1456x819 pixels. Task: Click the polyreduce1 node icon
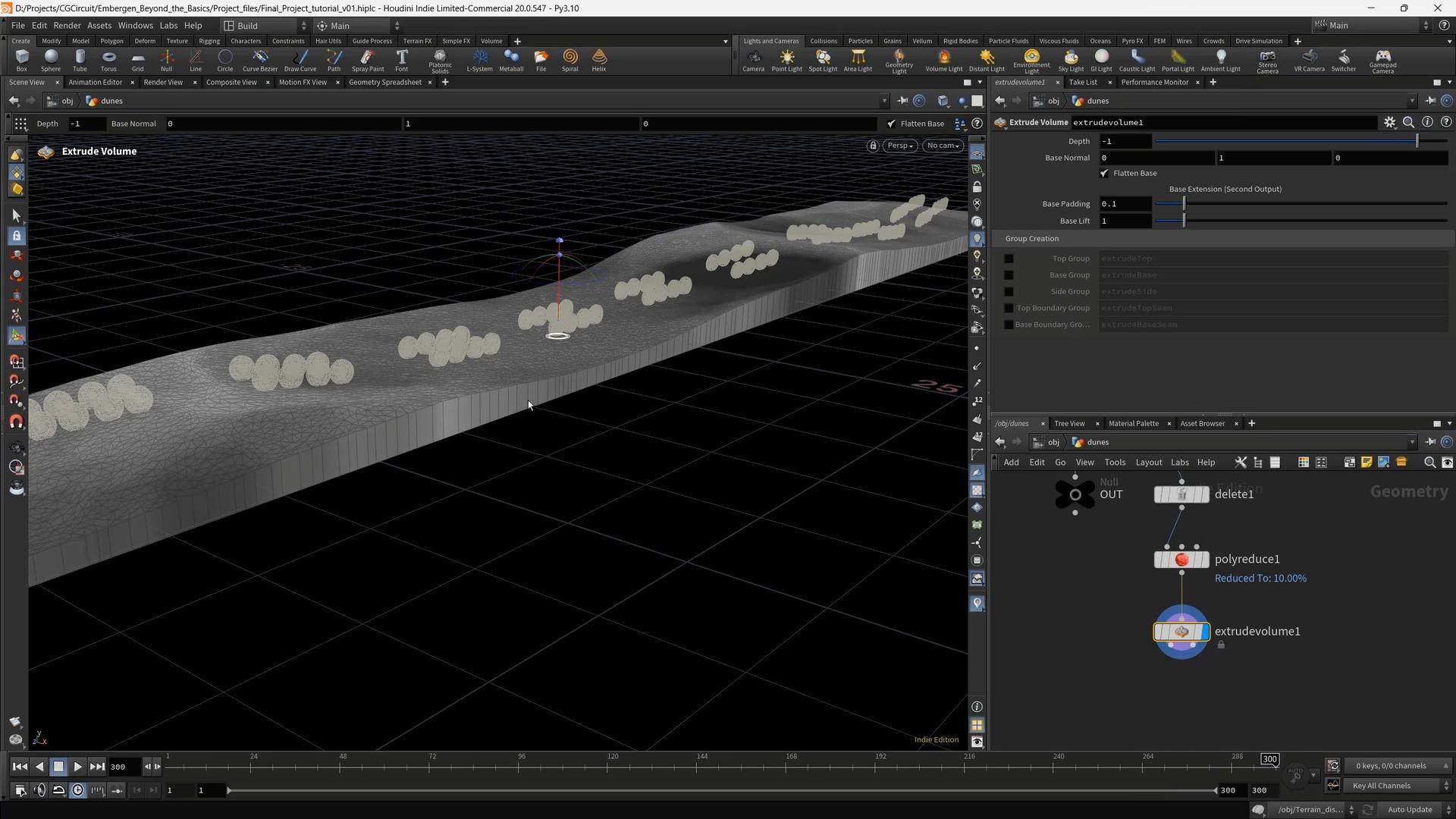pyautogui.click(x=1181, y=560)
